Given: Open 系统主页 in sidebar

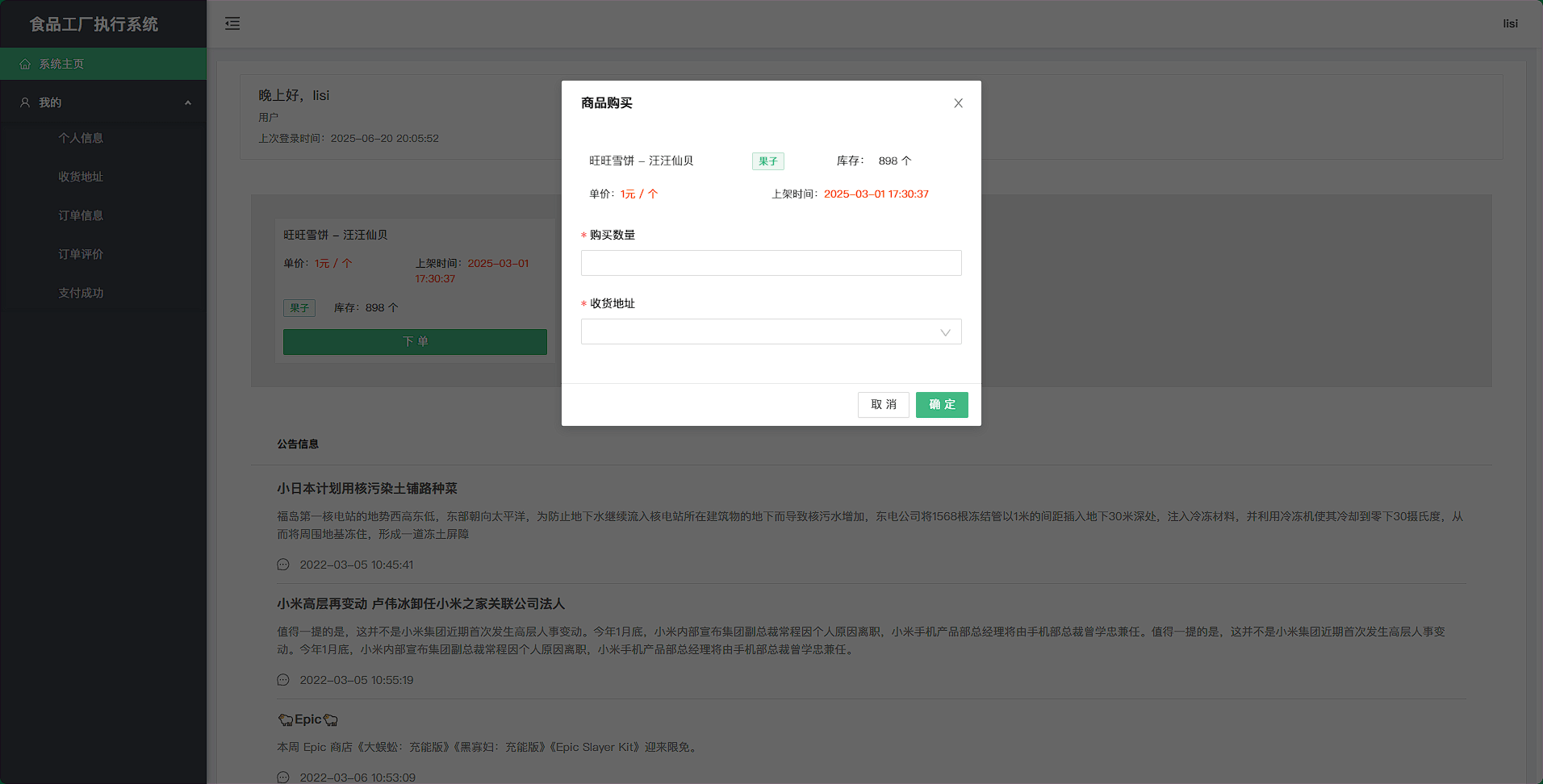Looking at the screenshot, I should [x=103, y=64].
